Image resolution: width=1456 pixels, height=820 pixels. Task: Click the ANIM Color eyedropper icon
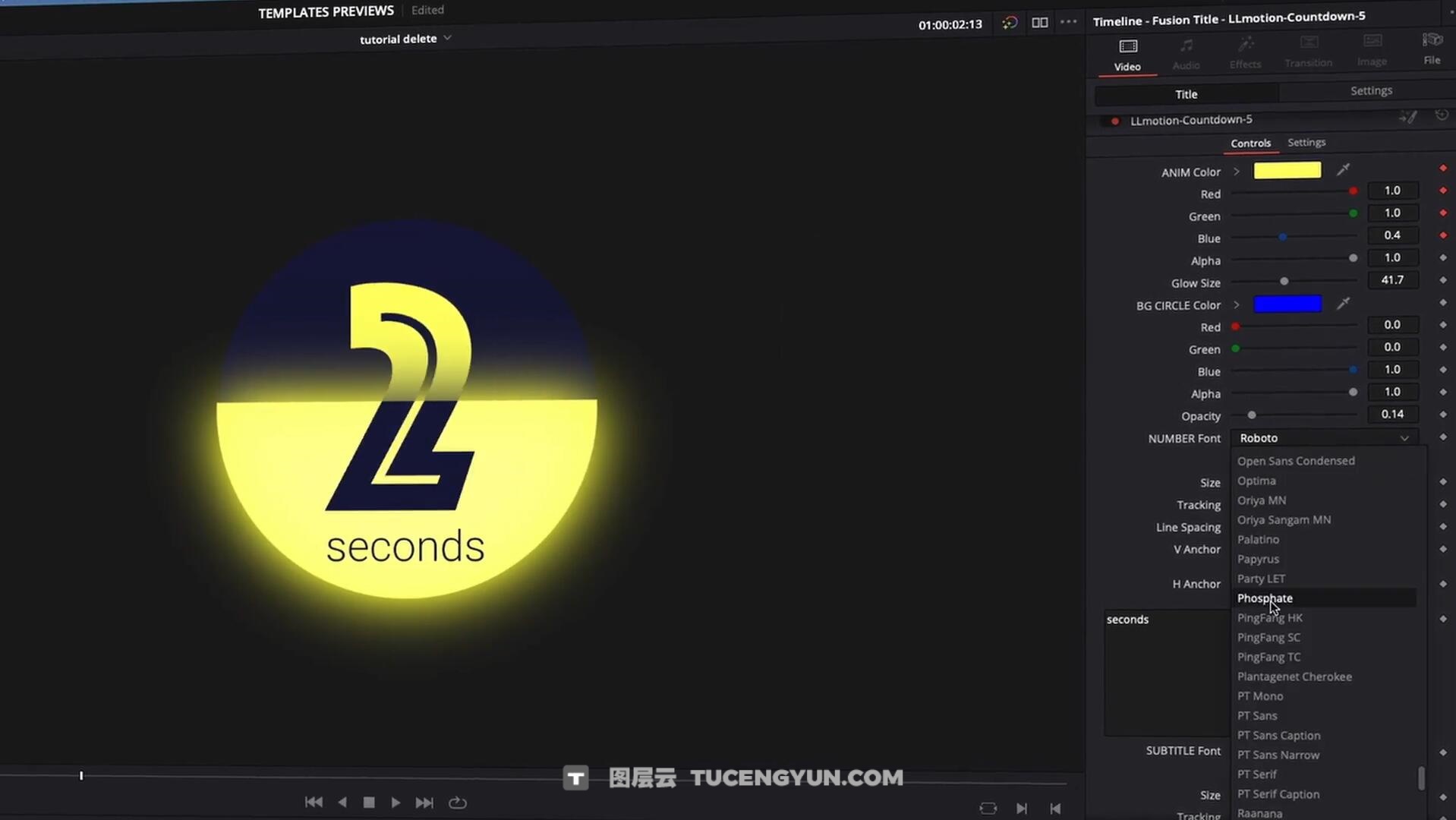1343,170
